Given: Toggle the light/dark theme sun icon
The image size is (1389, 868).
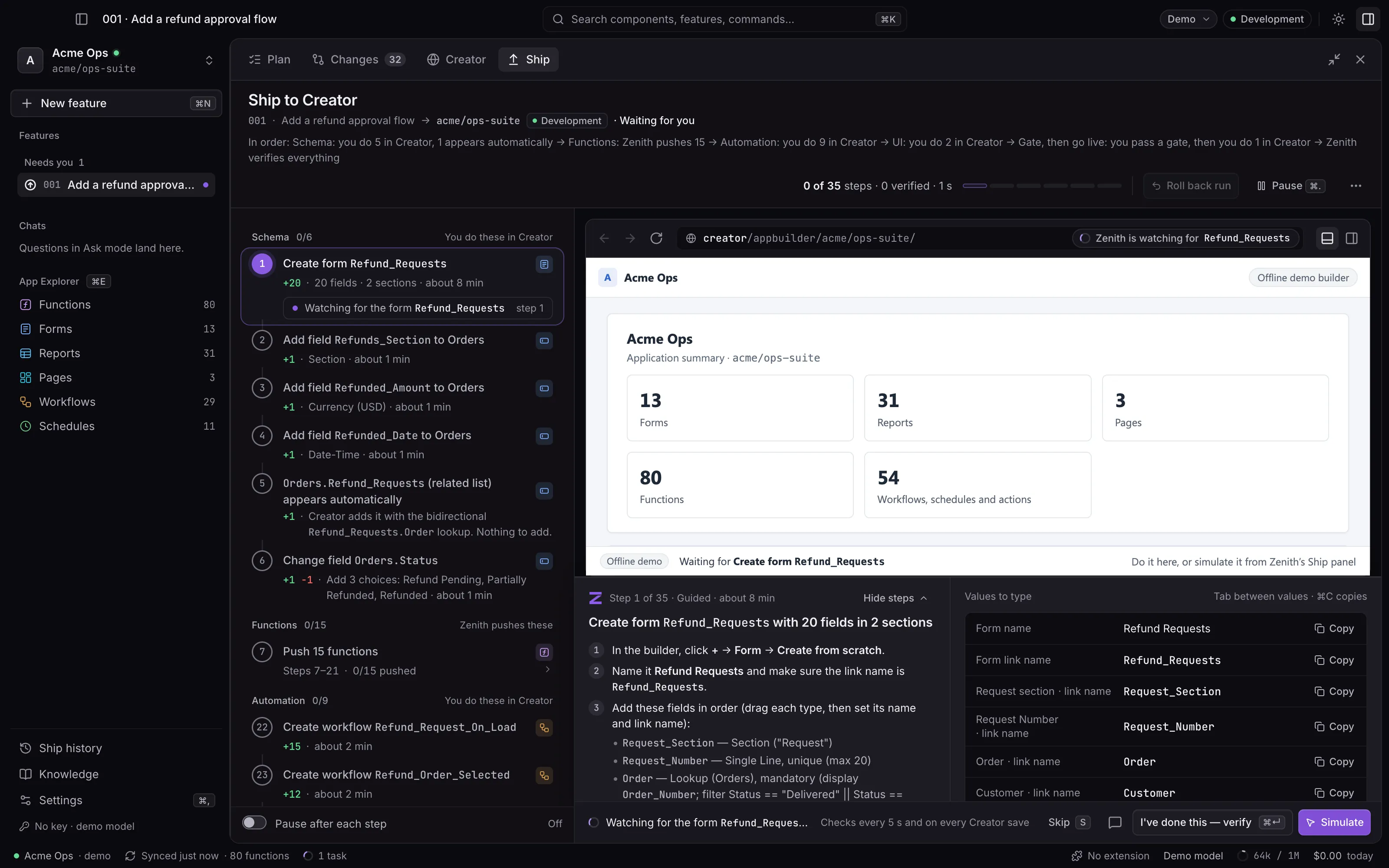Looking at the screenshot, I should [1339, 19].
